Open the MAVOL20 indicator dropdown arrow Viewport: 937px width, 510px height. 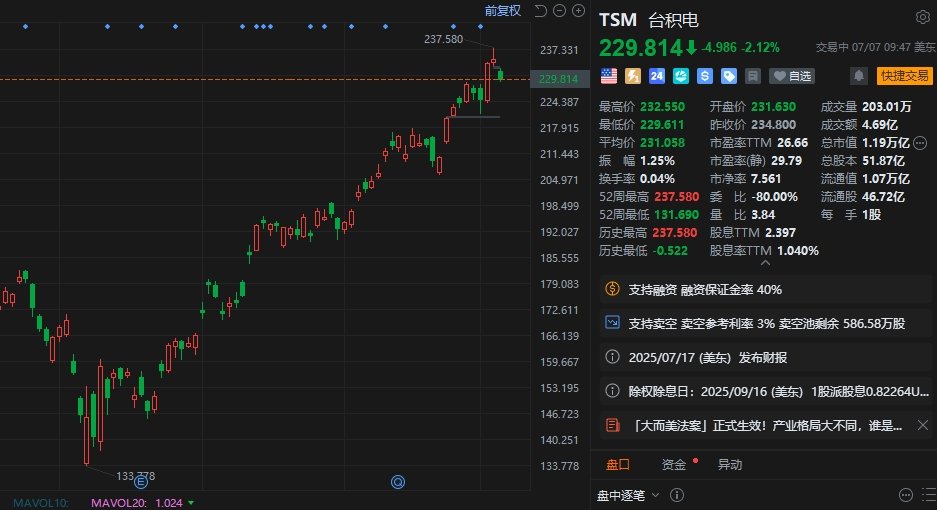[191, 503]
